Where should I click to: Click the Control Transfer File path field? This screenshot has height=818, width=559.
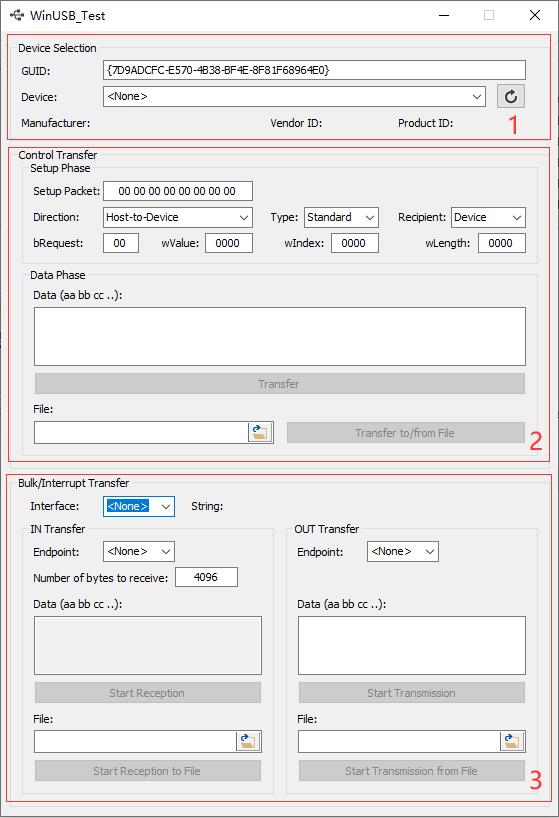[141, 432]
